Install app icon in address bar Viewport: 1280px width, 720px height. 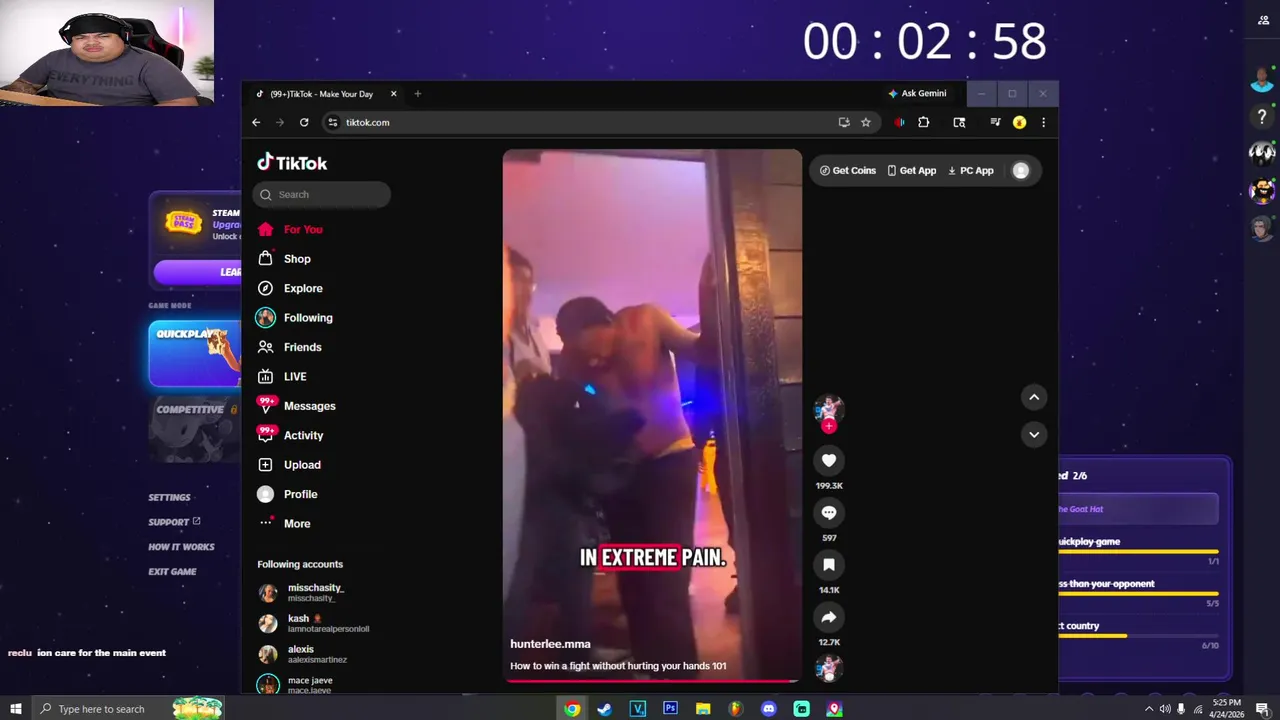pyautogui.click(x=844, y=122)
